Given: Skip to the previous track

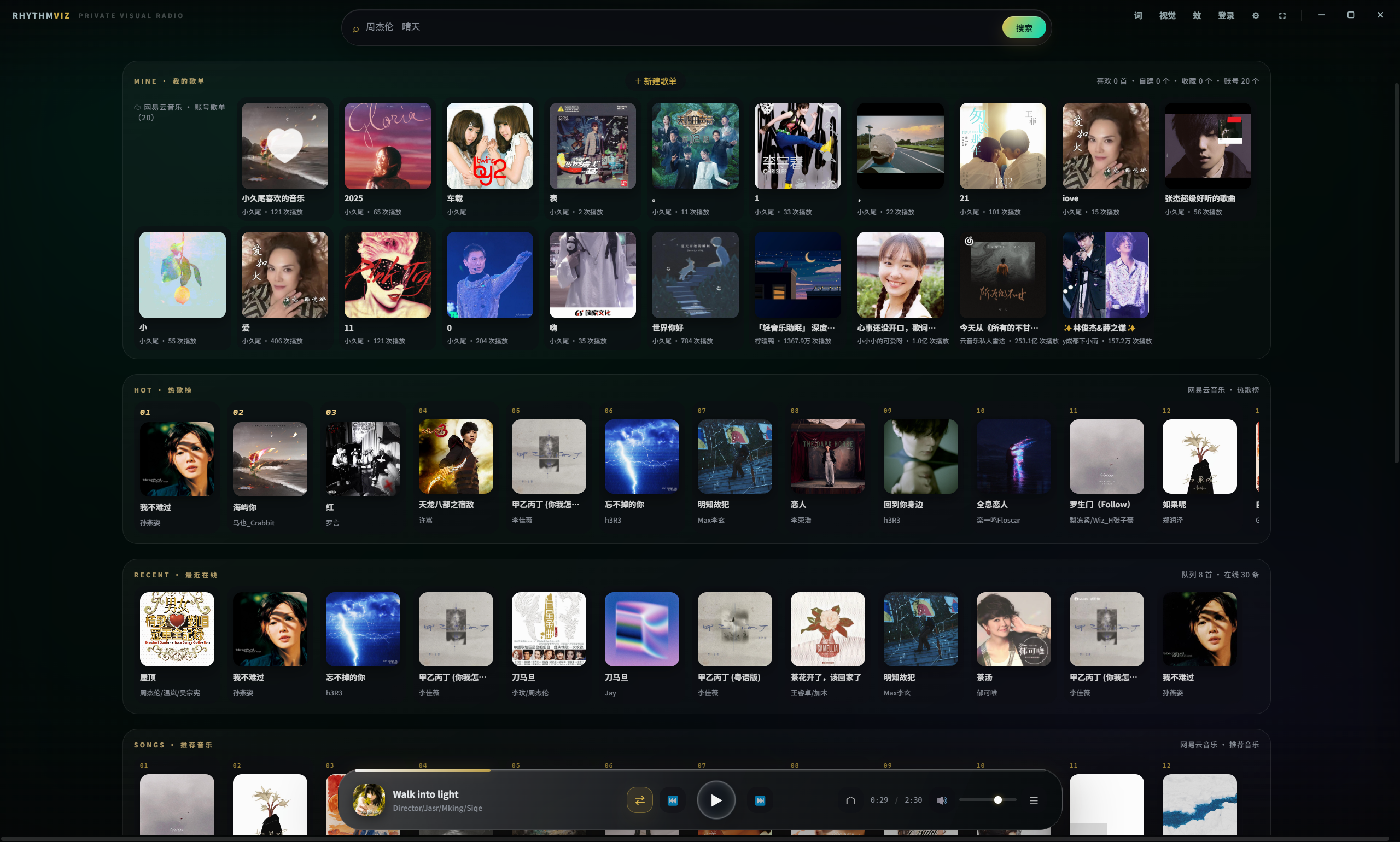Looking at the screenshot, I should [673, 800].
